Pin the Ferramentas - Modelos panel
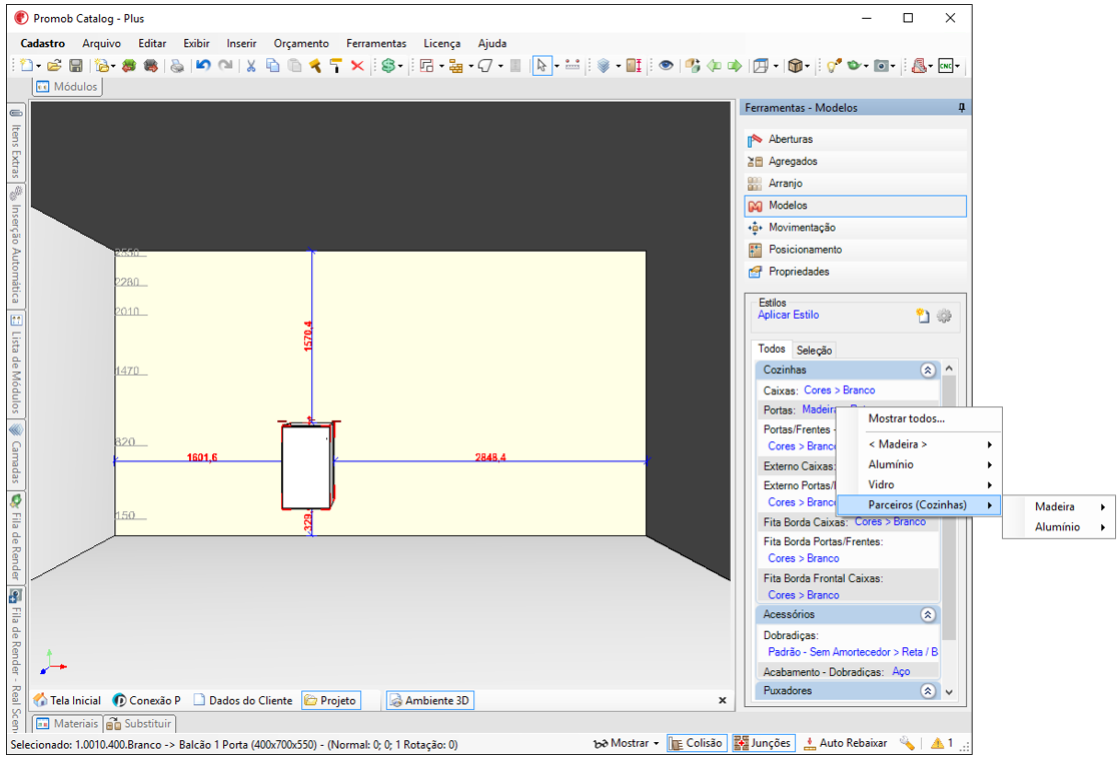 tap(961, 108)
